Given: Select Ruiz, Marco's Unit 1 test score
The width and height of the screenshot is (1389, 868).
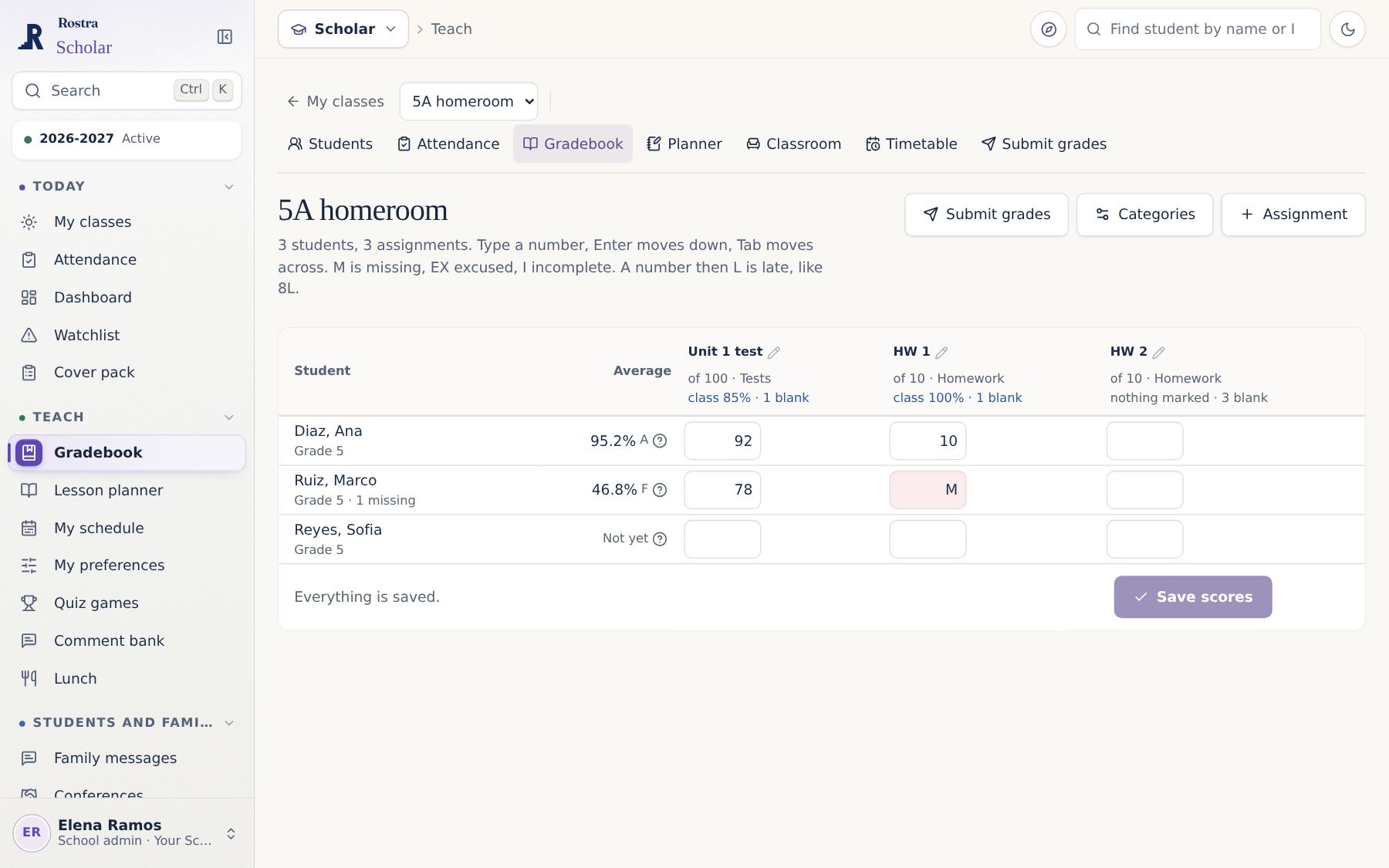Looking at the screenshot, I should pos(722,490).
